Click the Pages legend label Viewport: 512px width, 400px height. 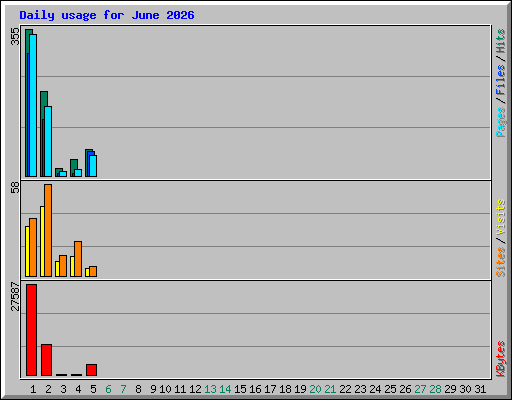coord(500,122)
